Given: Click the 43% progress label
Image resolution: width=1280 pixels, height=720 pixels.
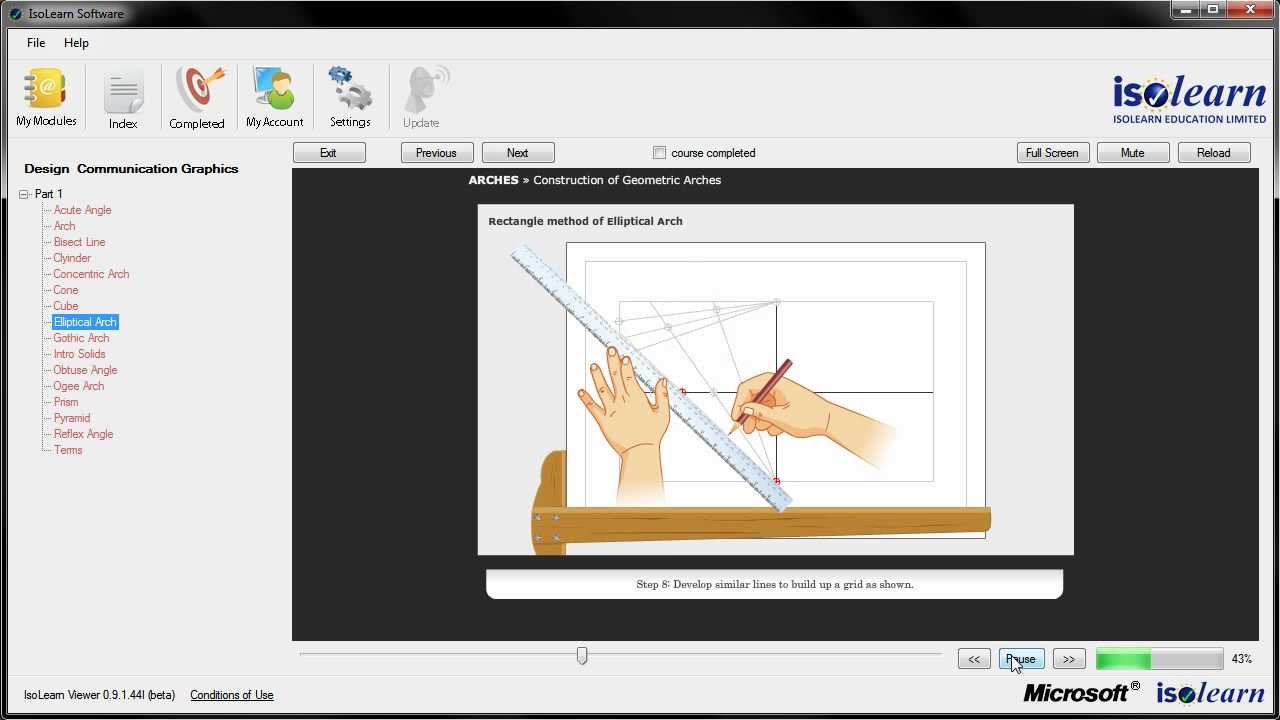Looking at the screenshot, I should coord(1242,659).
